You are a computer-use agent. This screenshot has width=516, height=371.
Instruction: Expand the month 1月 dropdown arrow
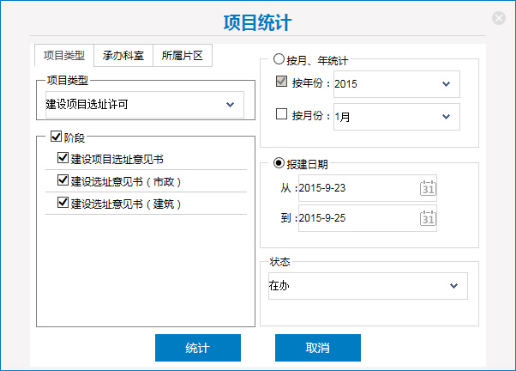[446, 117]
